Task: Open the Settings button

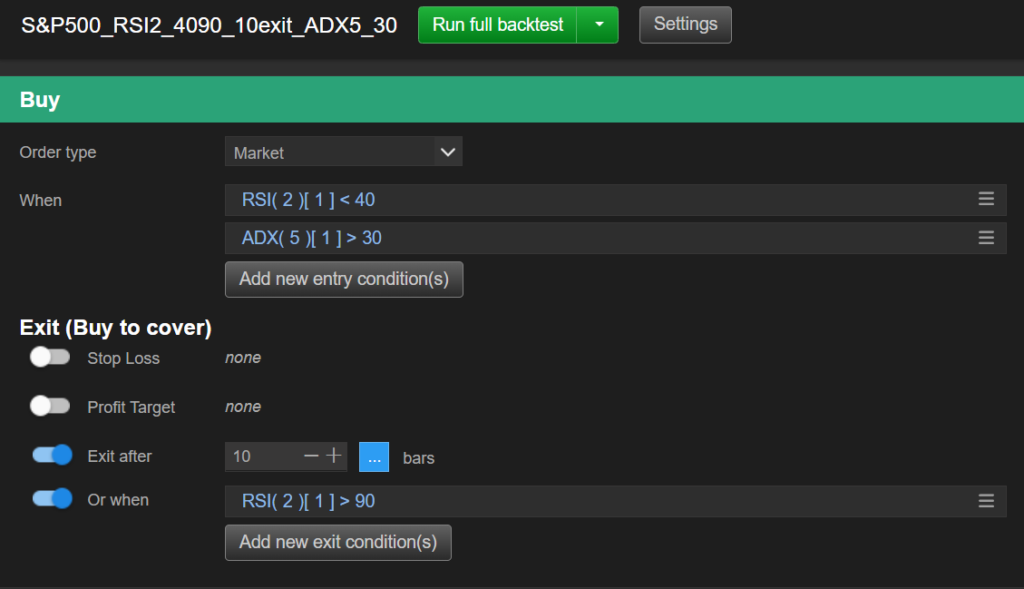Action: pos(685,25)
